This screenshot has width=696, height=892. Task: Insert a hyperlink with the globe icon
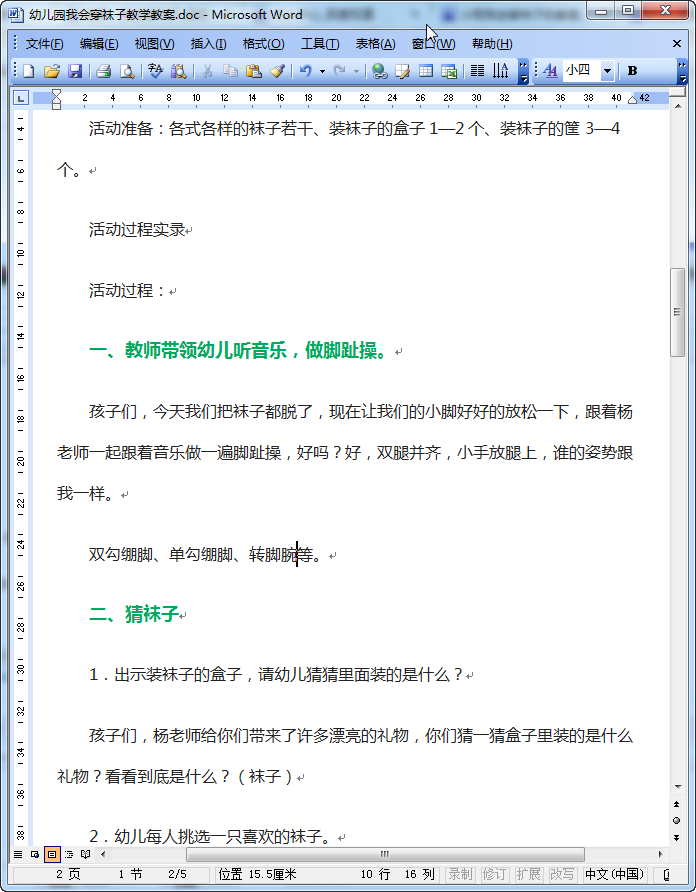pos(380,71)
